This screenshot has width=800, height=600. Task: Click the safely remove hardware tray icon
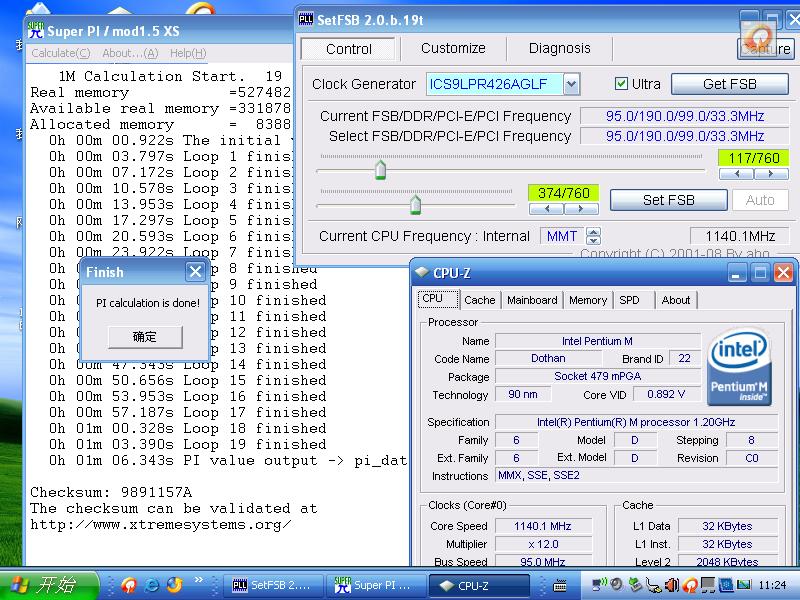pyautogui.click(x=635, y=584)
